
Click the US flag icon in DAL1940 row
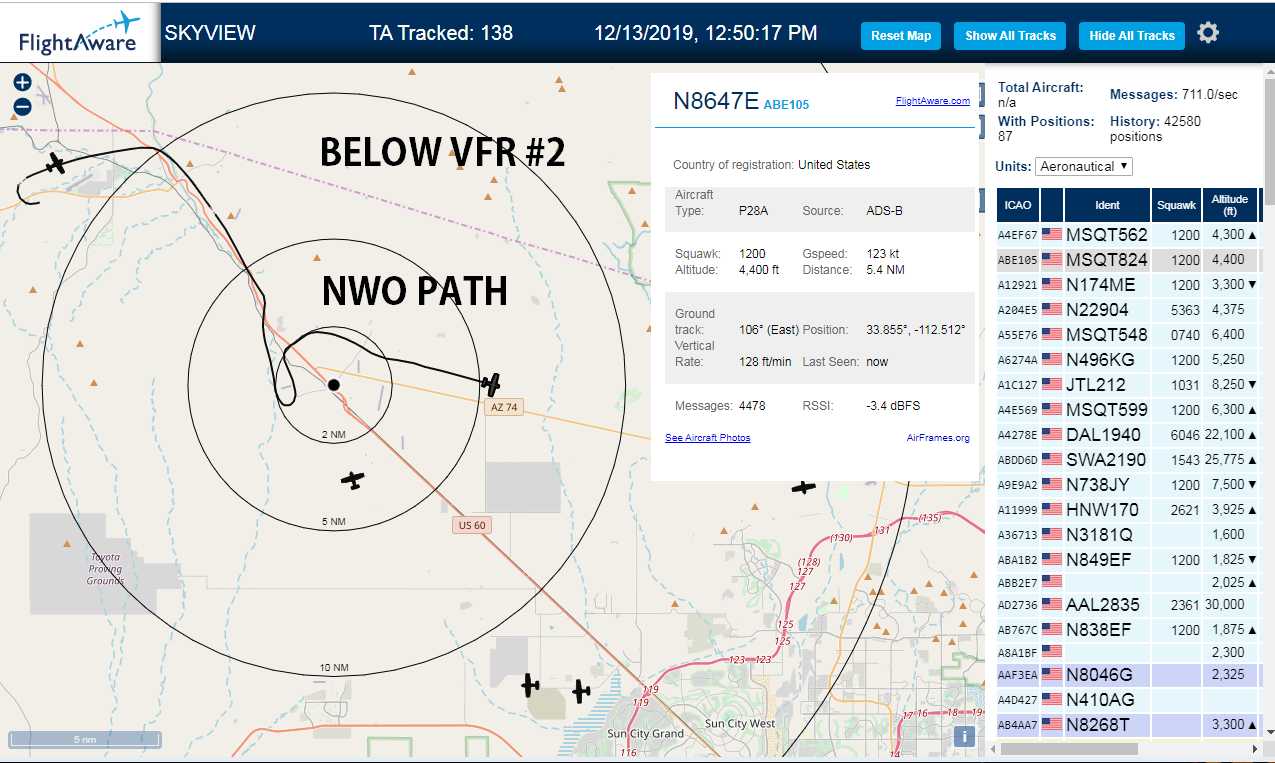1052,435
